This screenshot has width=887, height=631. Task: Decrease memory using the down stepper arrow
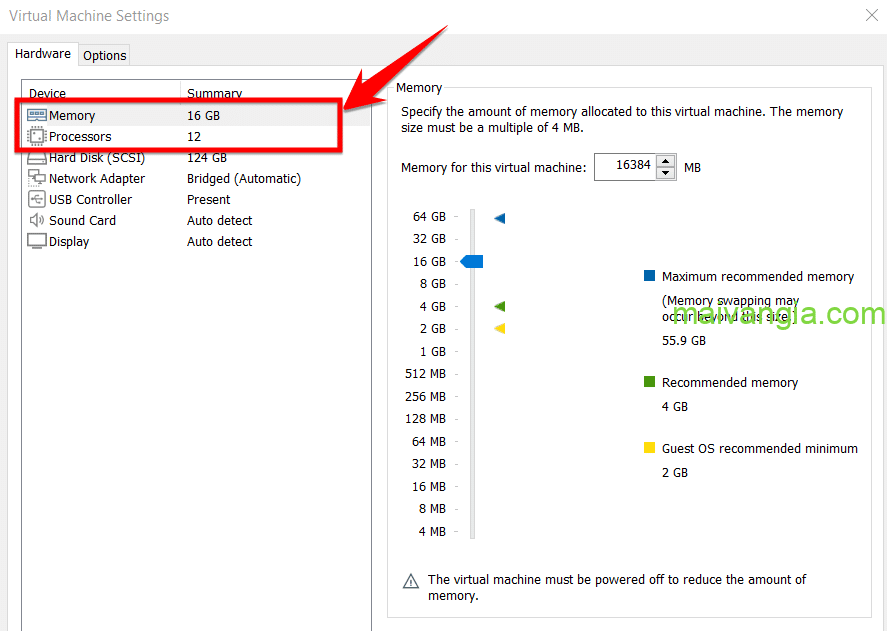[x=666, y=172]
